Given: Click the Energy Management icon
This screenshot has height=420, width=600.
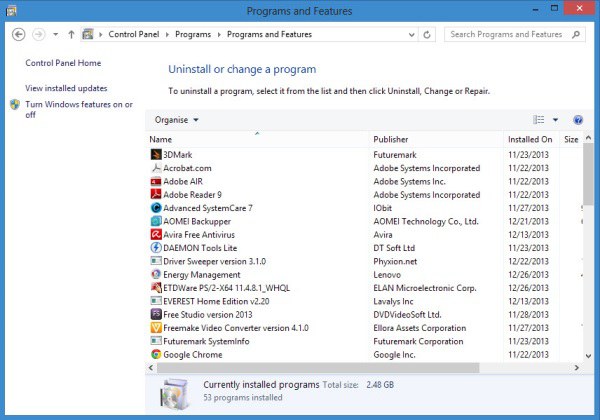Looking at the screenshot, I should [156, 275].
